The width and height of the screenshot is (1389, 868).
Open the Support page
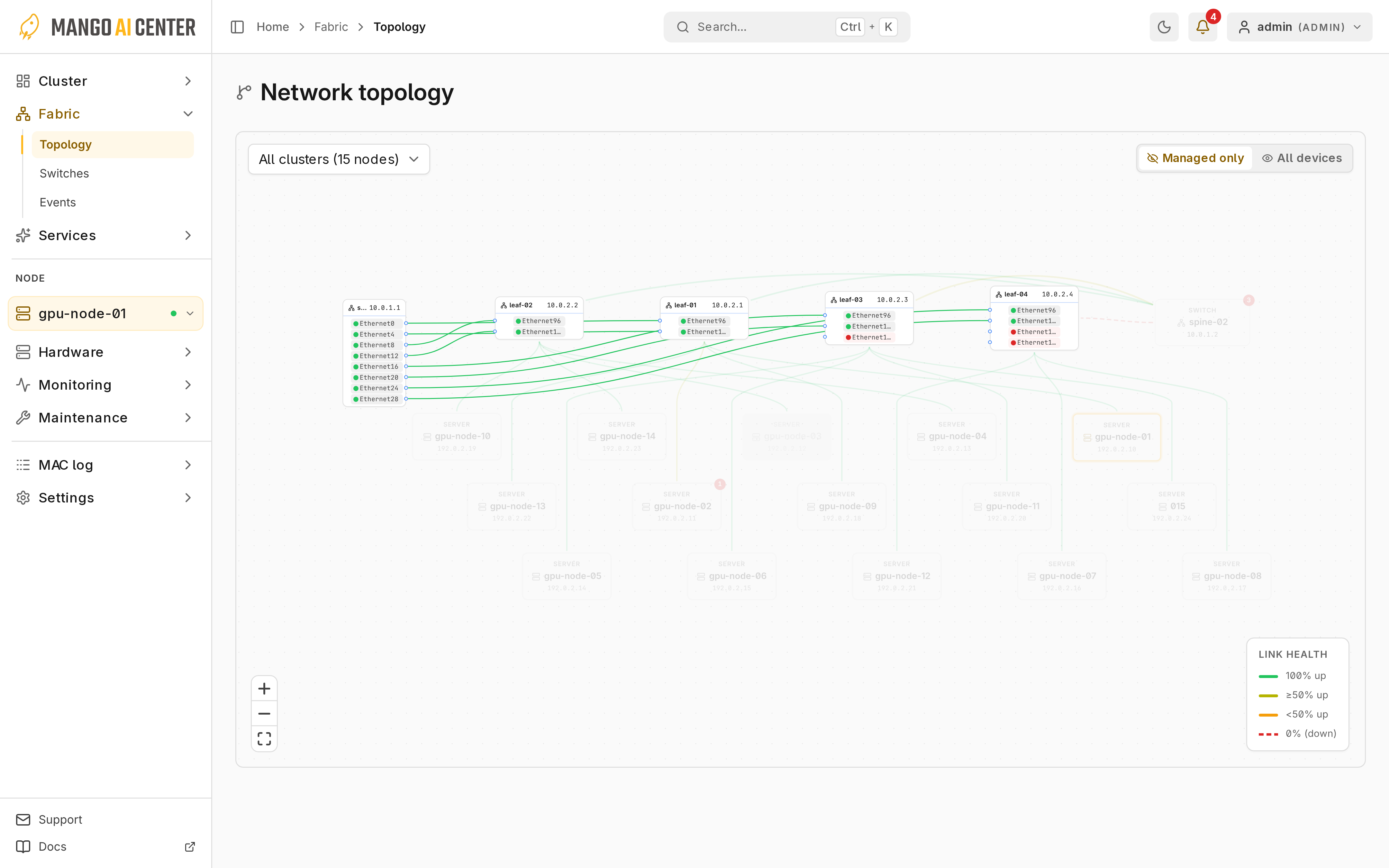coord(105,819)
